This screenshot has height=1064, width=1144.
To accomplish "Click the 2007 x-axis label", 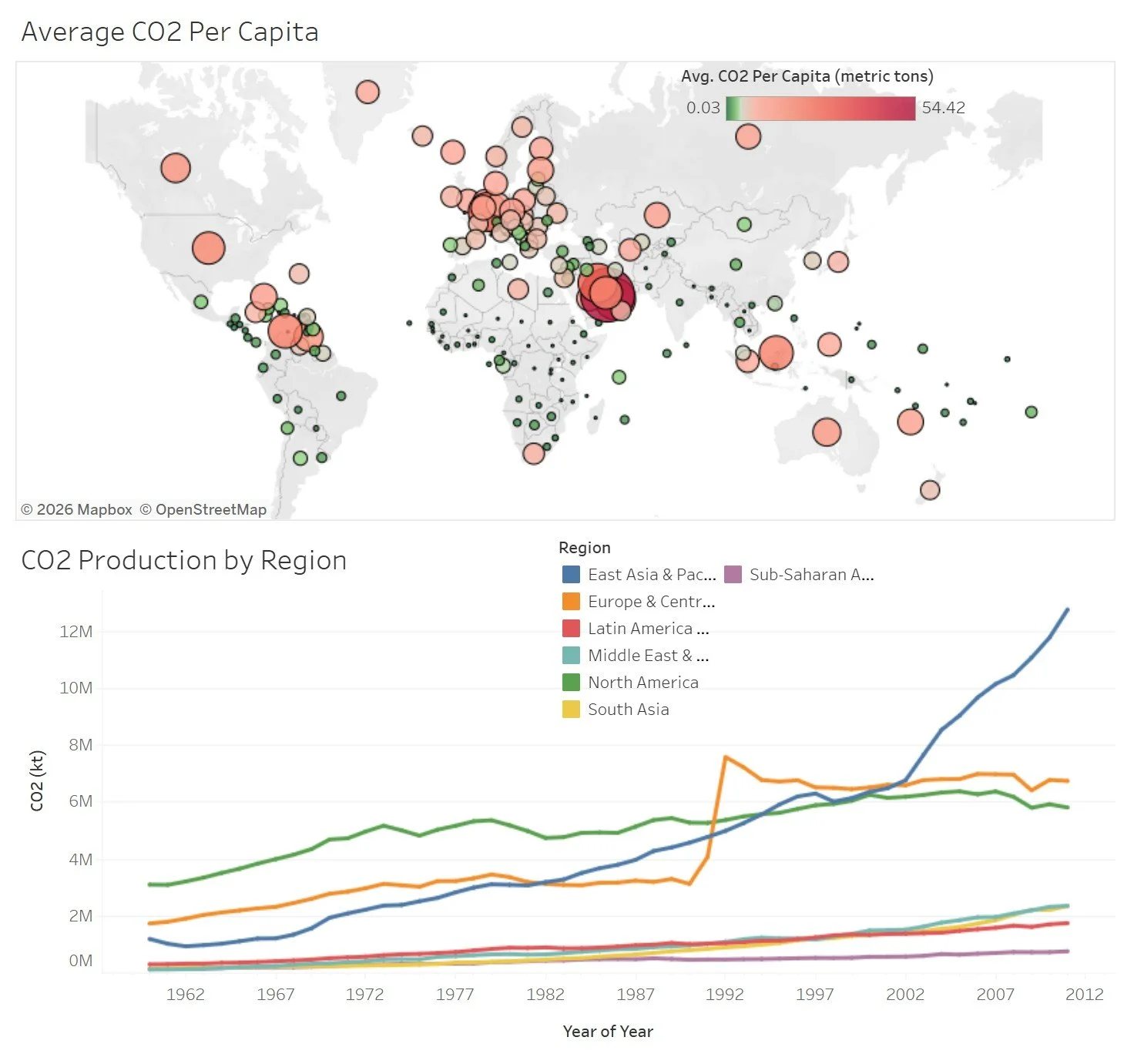I will click(x=995, y=995).
